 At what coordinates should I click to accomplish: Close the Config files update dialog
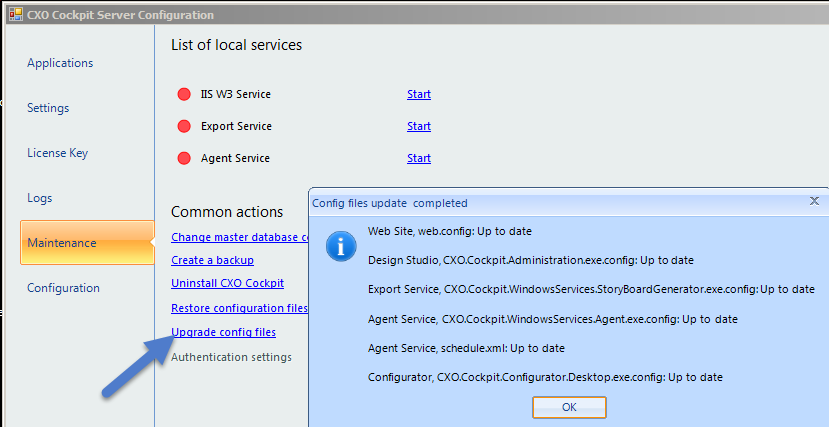pyautogui.click(x=814, y=201)
